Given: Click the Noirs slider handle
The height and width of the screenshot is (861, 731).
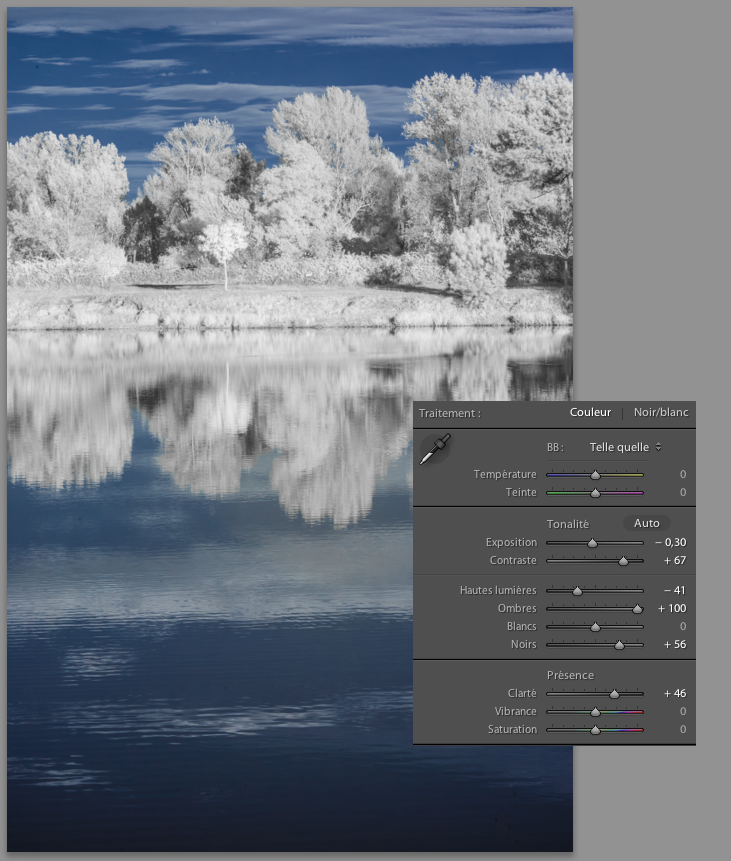Looking at the screenshot, I should pyautogui.click(x=620, y=645).
